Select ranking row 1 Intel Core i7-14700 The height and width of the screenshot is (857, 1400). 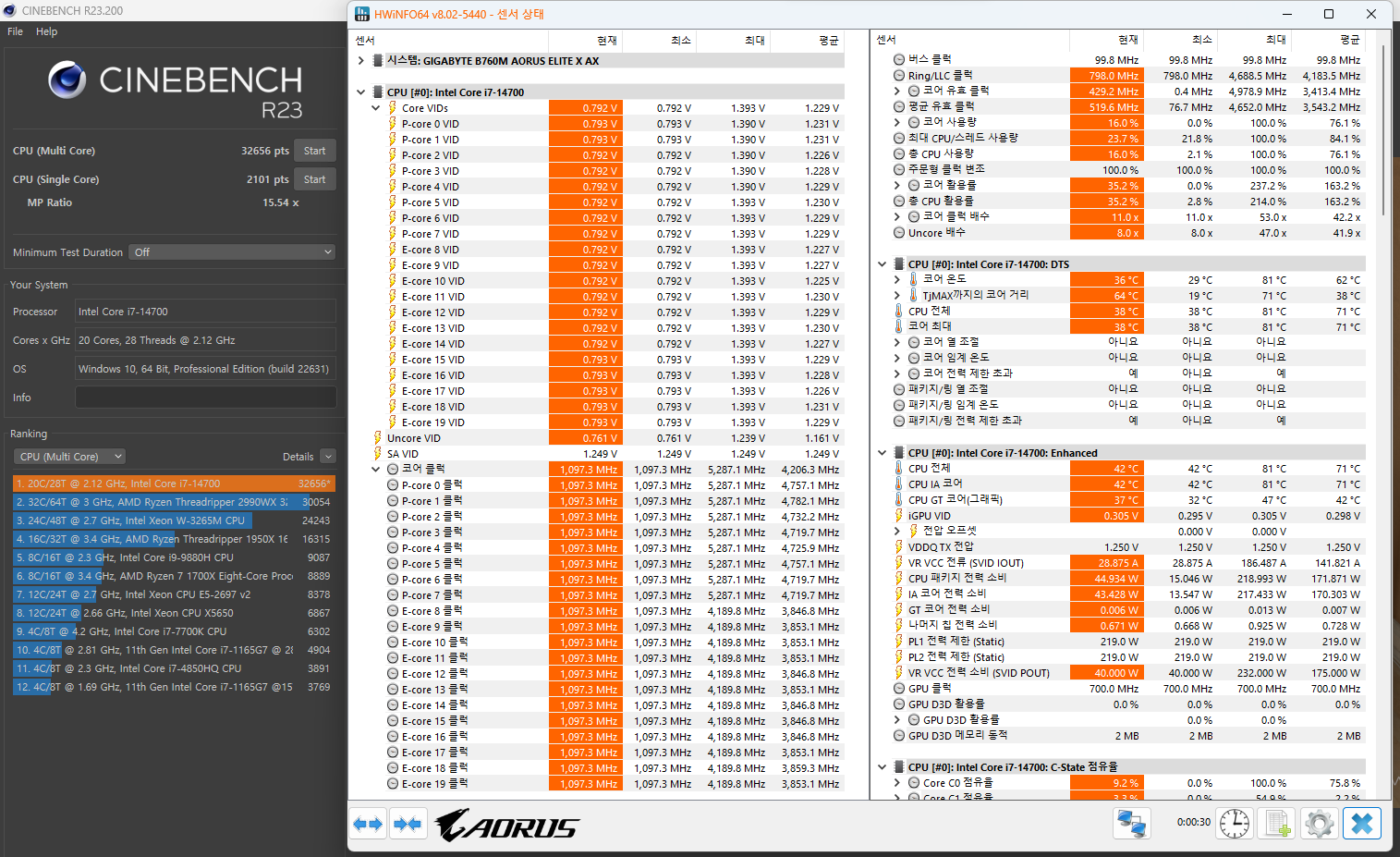174,484
